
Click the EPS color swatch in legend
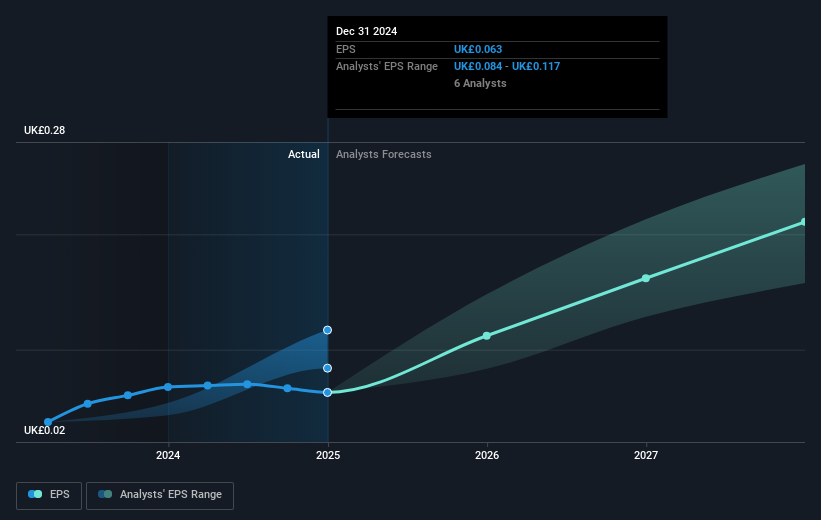point(35,494)
